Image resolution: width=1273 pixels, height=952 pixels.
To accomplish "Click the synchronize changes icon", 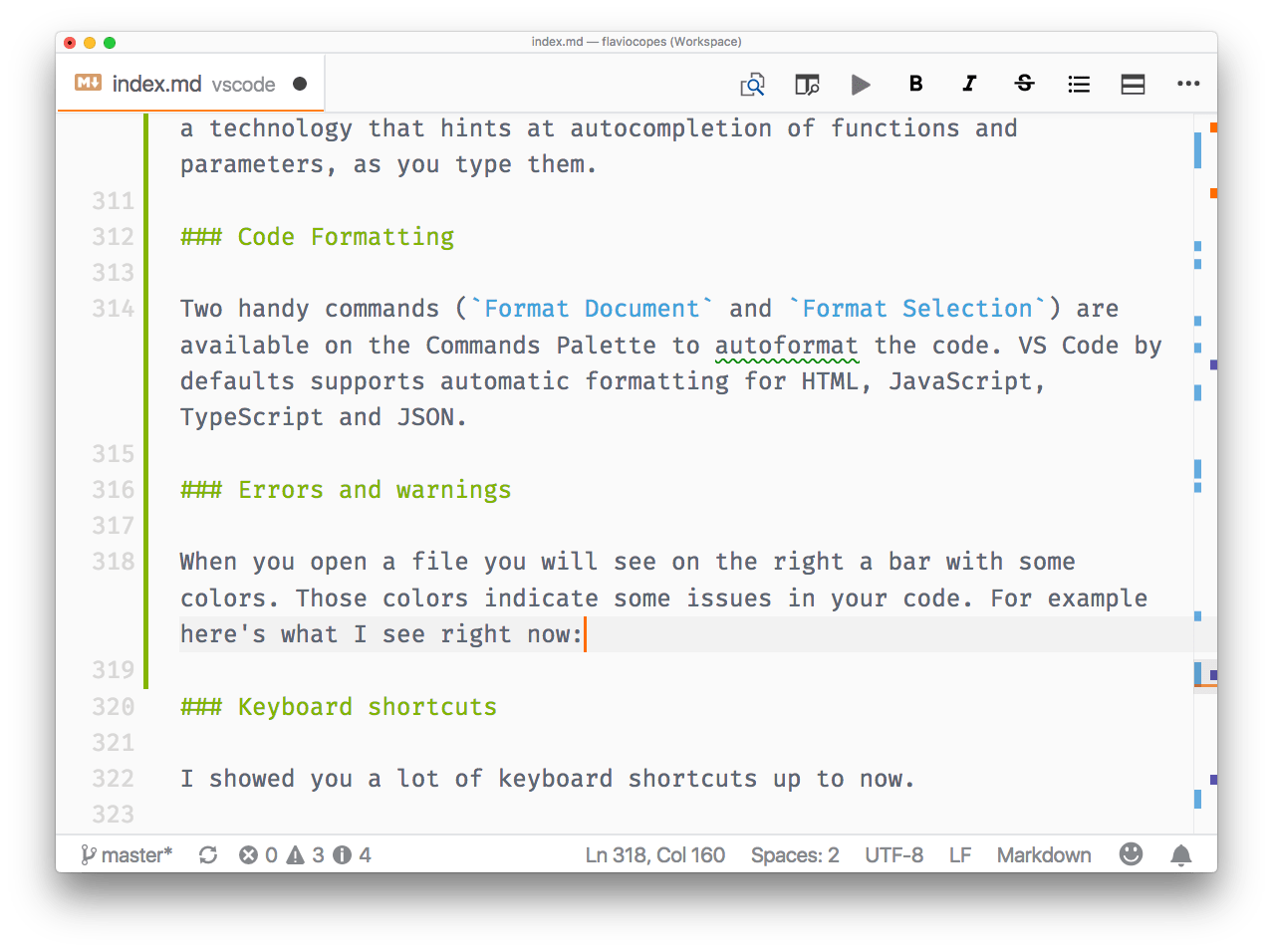I will point(208,854).
